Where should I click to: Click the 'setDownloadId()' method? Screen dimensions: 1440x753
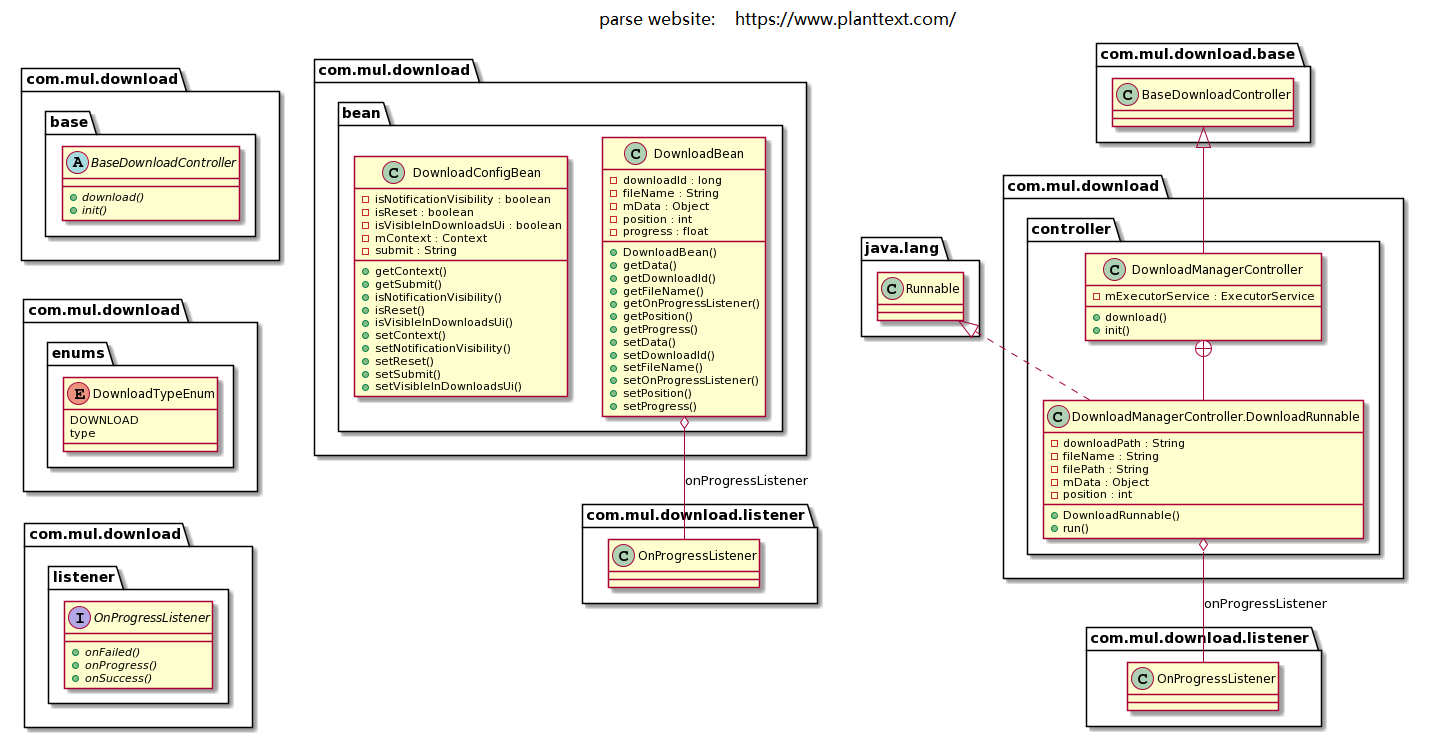pos(669,355)
